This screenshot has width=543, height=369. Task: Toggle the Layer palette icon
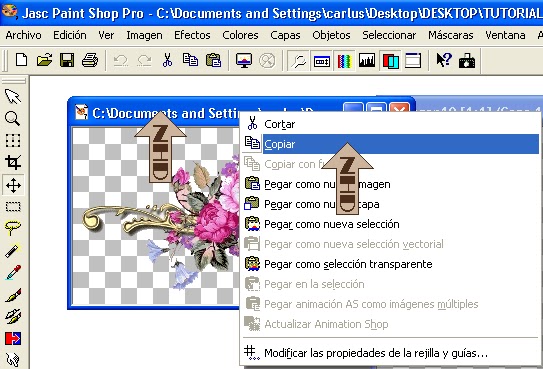pos(390,61)
